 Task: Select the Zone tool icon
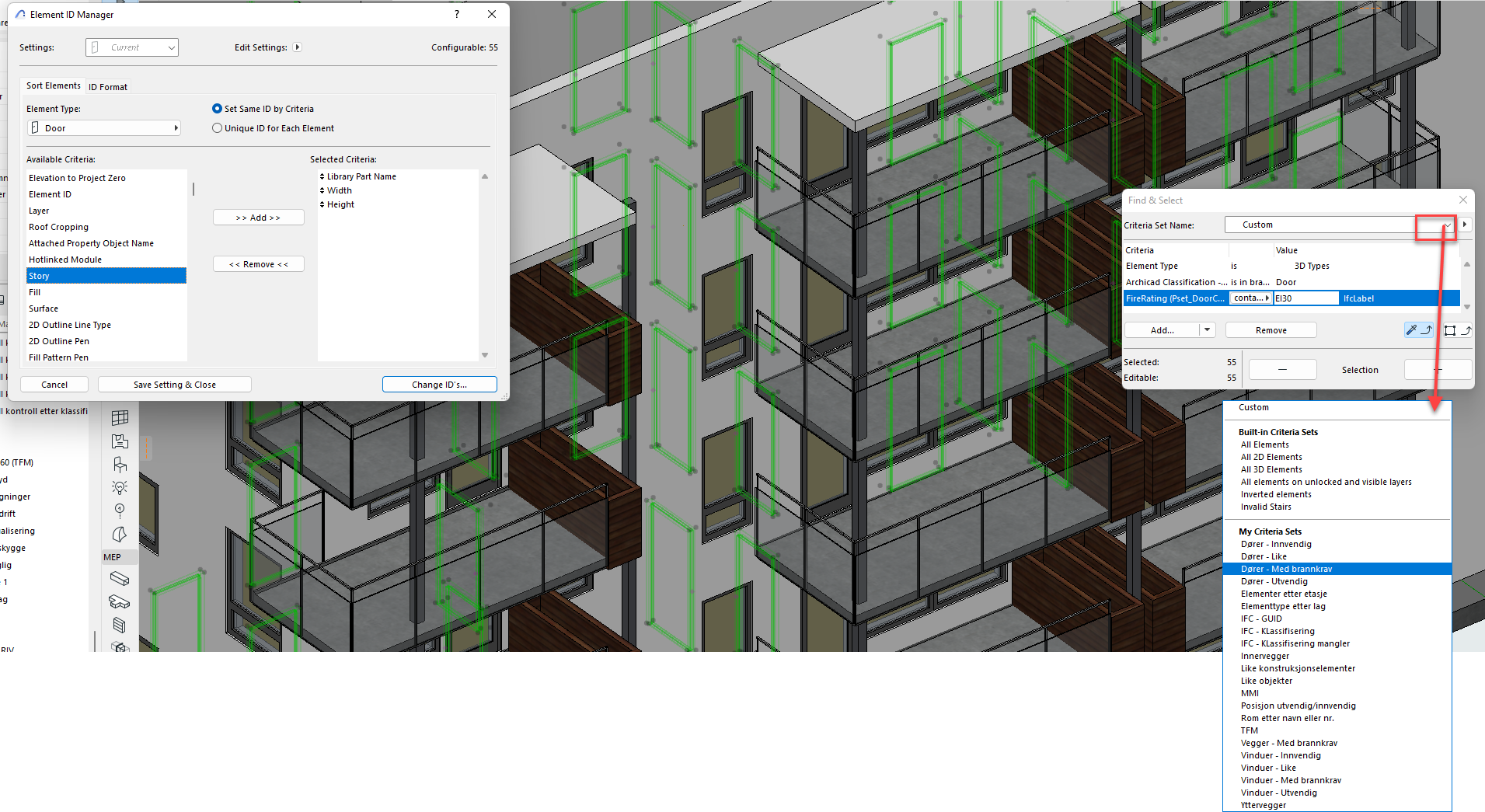click(x=120, y=441)
